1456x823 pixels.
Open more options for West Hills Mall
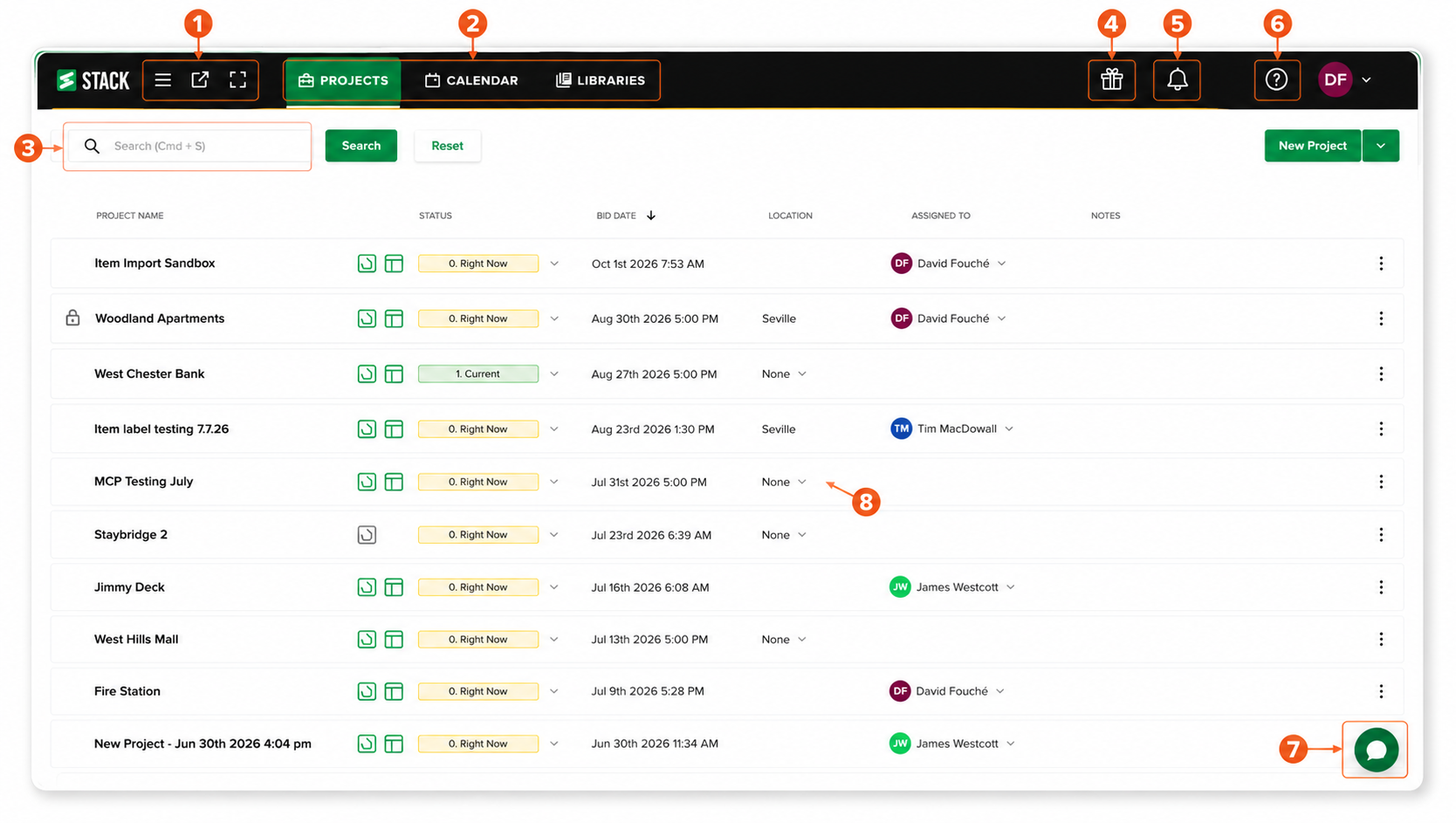point(1381,640)
